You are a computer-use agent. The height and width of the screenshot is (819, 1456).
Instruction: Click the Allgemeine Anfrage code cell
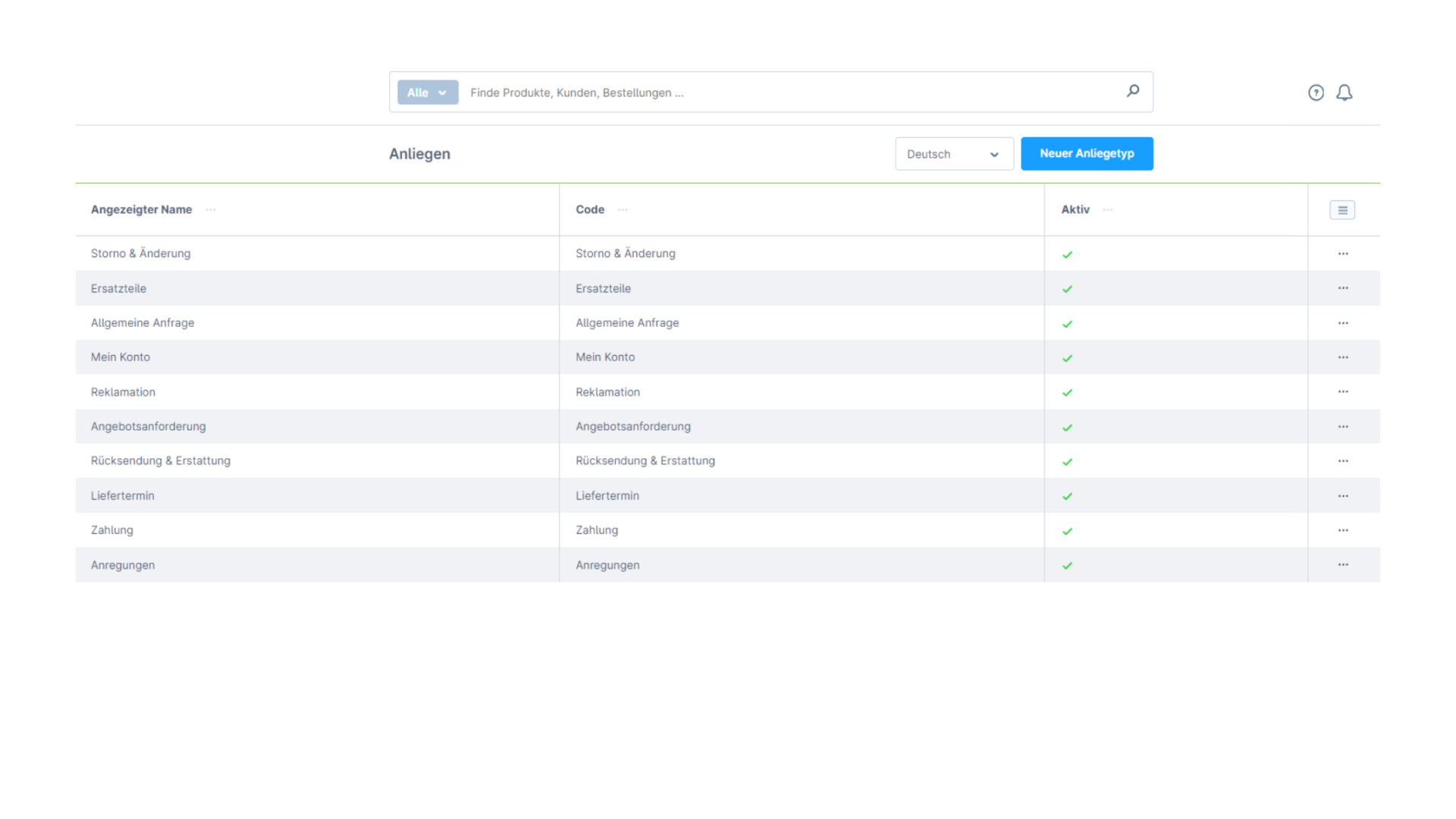pos(802,323)
